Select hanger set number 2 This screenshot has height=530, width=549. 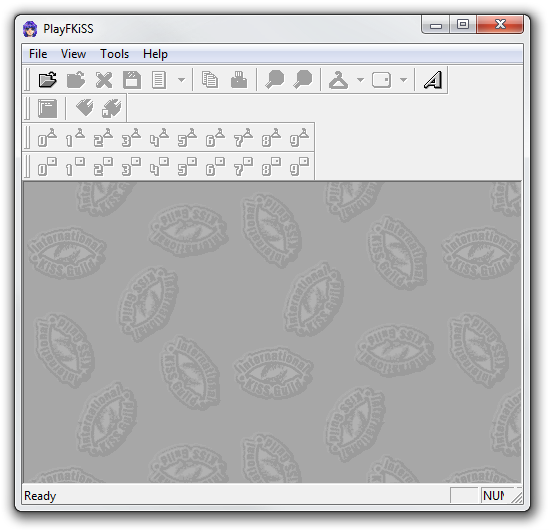point(103,138)
